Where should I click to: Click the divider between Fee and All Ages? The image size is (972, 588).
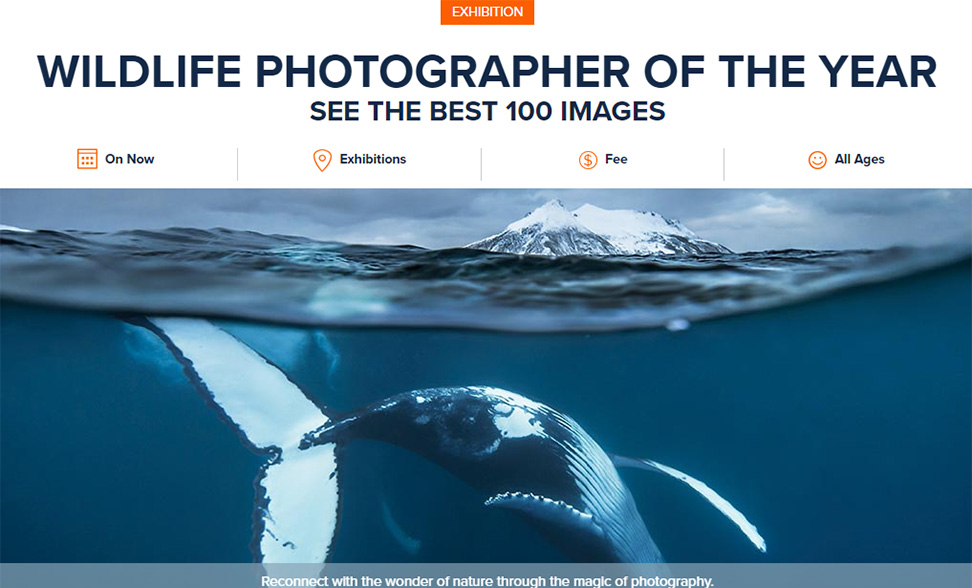click(x=724, y=164)
